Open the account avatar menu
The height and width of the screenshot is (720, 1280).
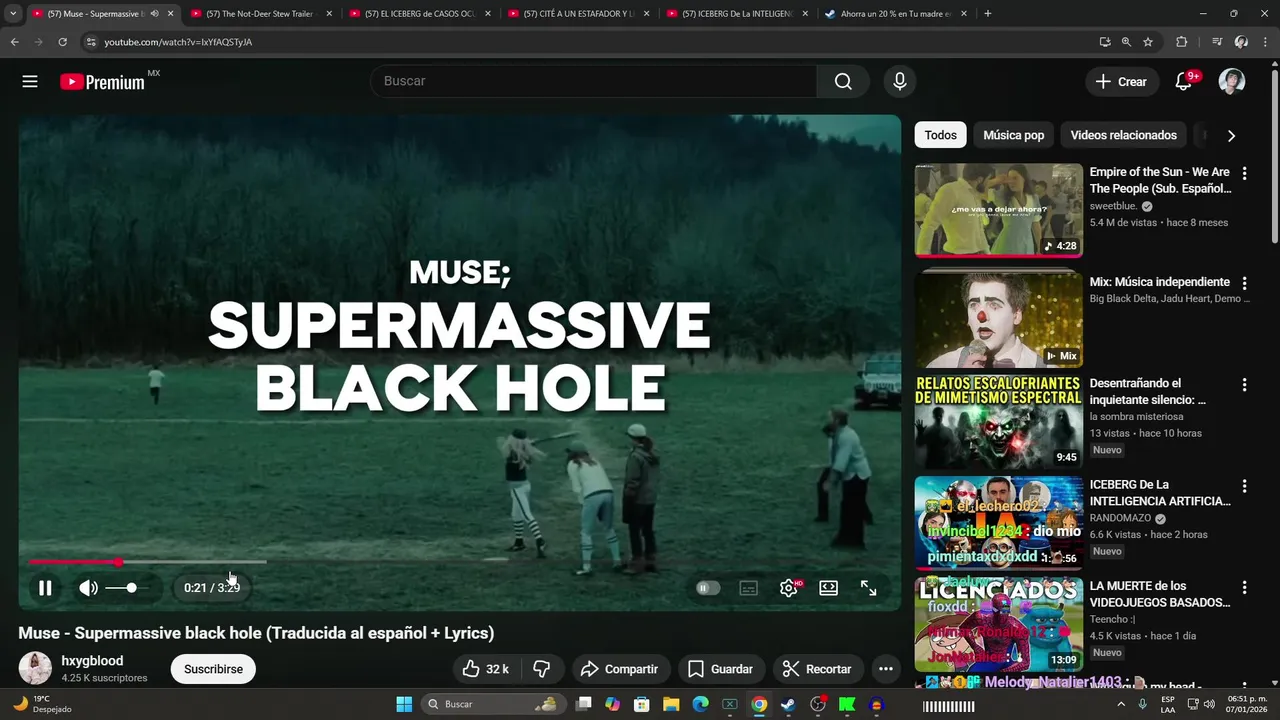1232,82
